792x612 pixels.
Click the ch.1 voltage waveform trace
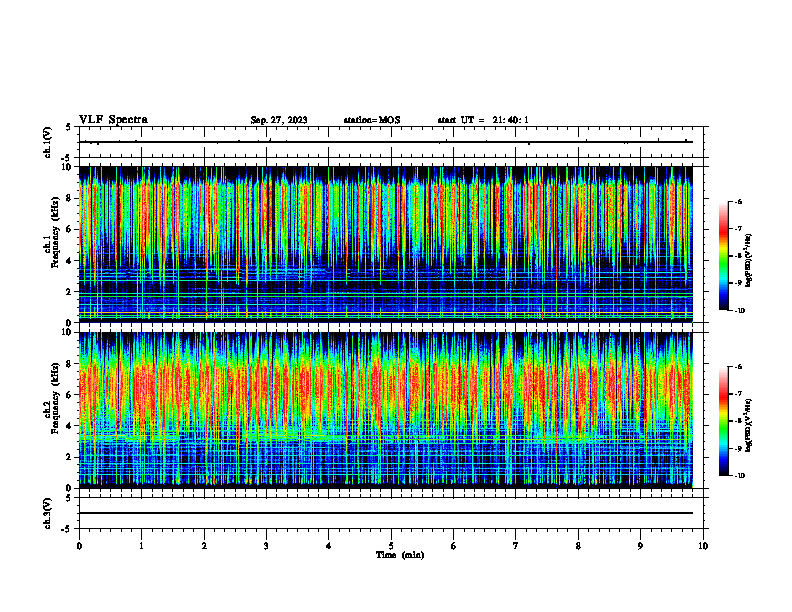[386, 142]
